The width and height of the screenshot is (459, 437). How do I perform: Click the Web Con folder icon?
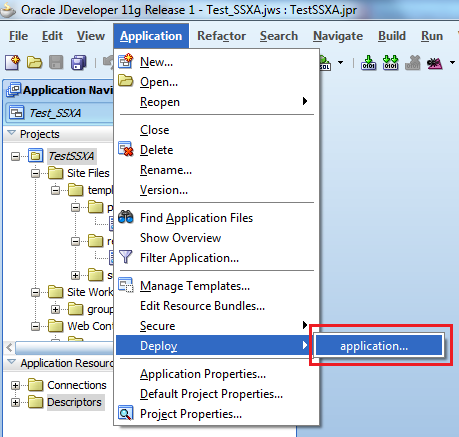click(x=55, y=326)
